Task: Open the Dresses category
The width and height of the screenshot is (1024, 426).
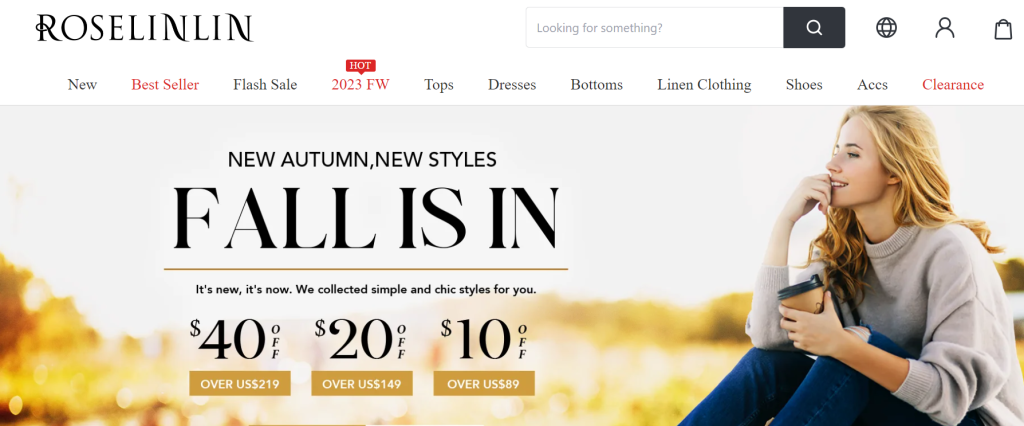Action: coord(512,84)
